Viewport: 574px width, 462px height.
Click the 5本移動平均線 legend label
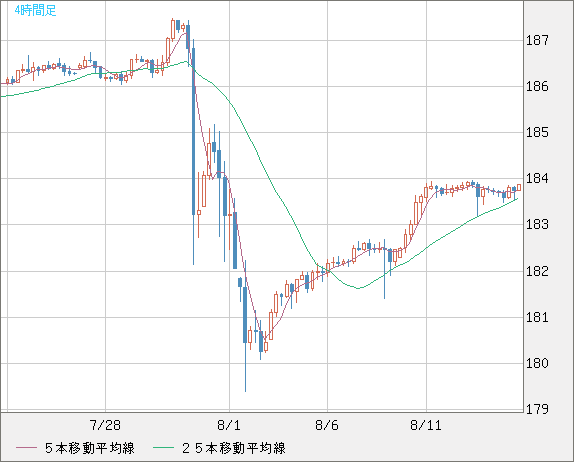(90, 448)
